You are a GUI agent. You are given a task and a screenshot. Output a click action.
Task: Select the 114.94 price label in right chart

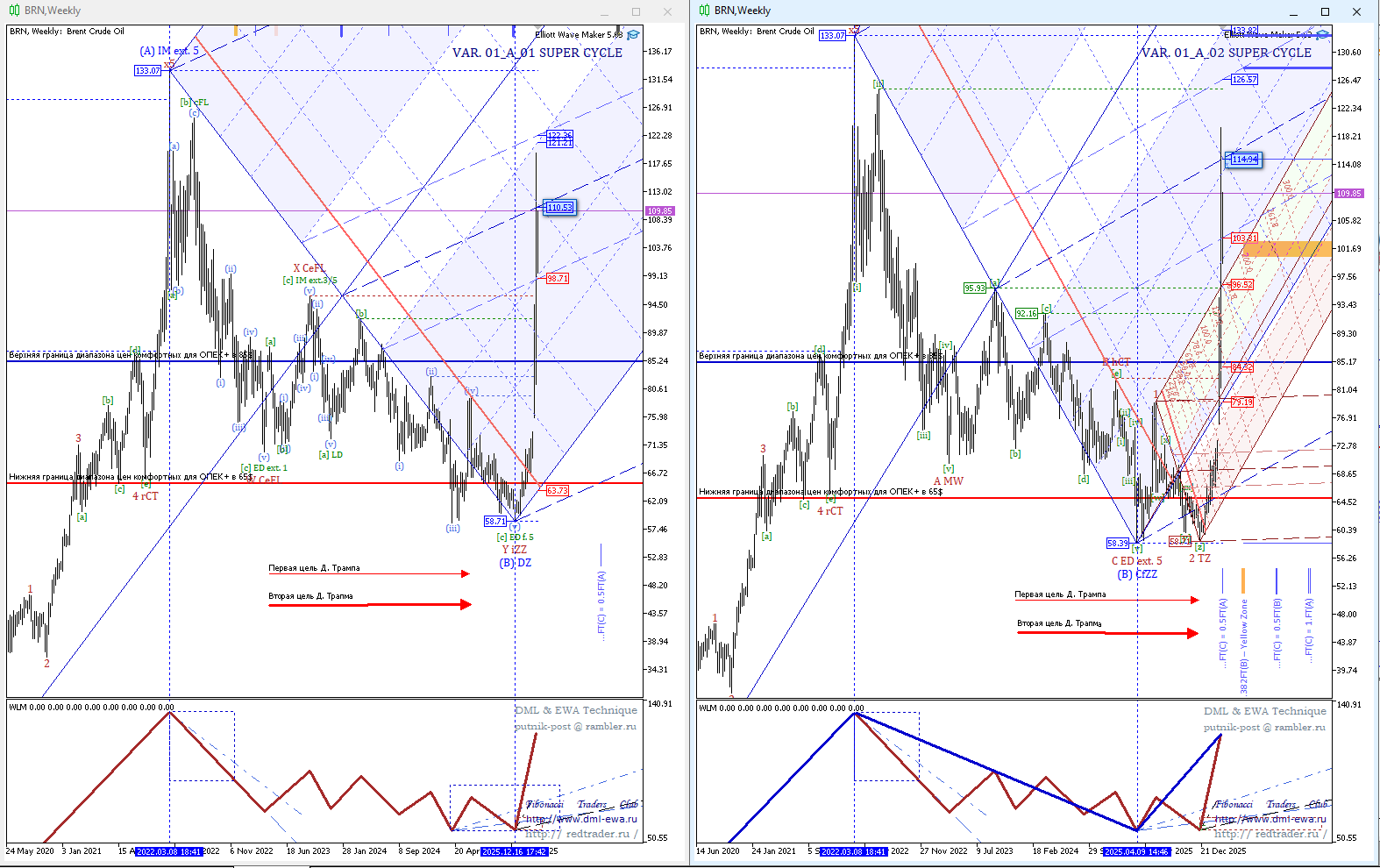1243,160
